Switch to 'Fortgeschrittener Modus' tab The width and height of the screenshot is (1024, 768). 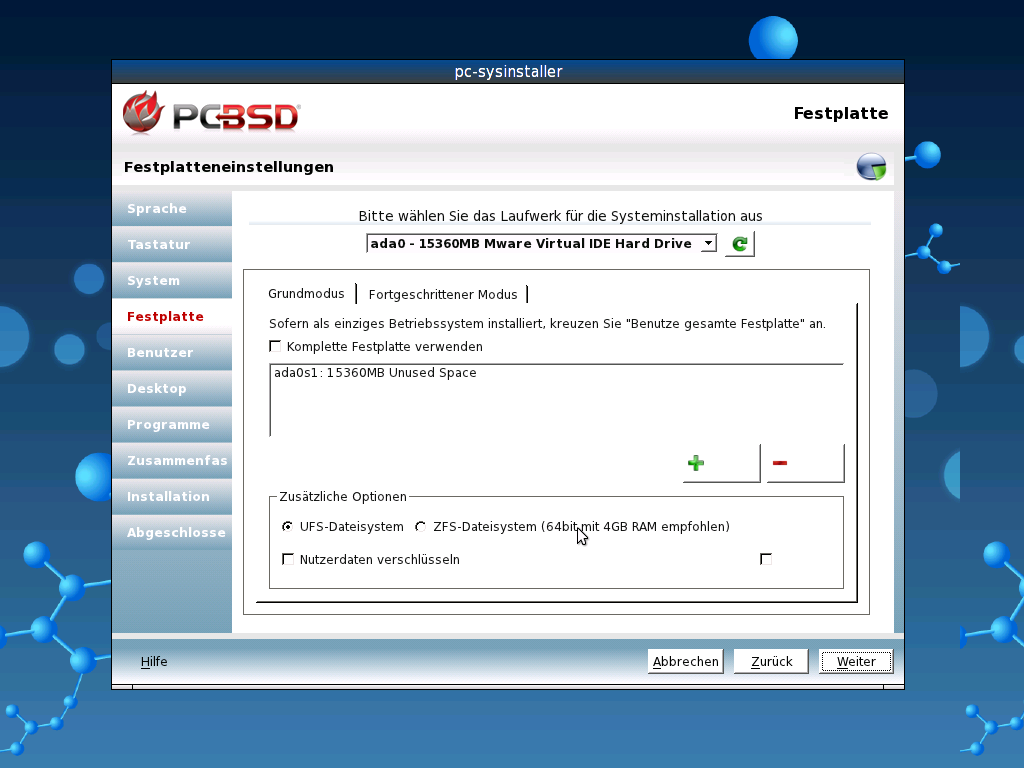[x=444, y=294]
